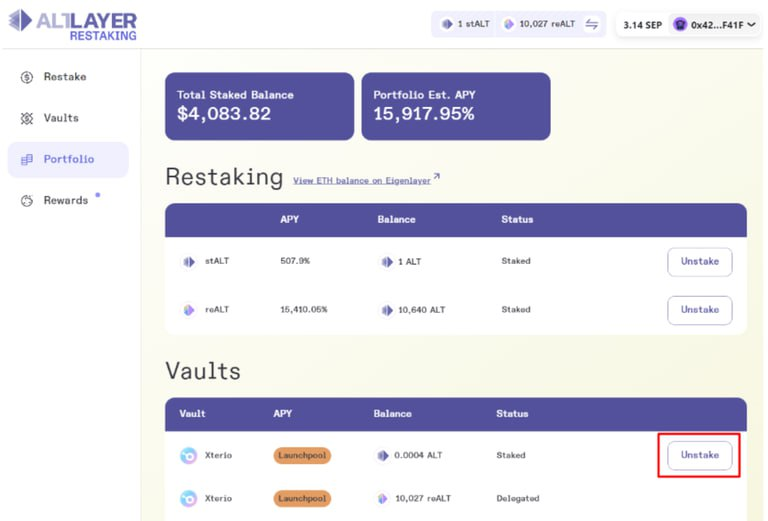Viewport: 768px width, 521px height.
Task: Click the Total Staked Balance card
Action: 260,106
